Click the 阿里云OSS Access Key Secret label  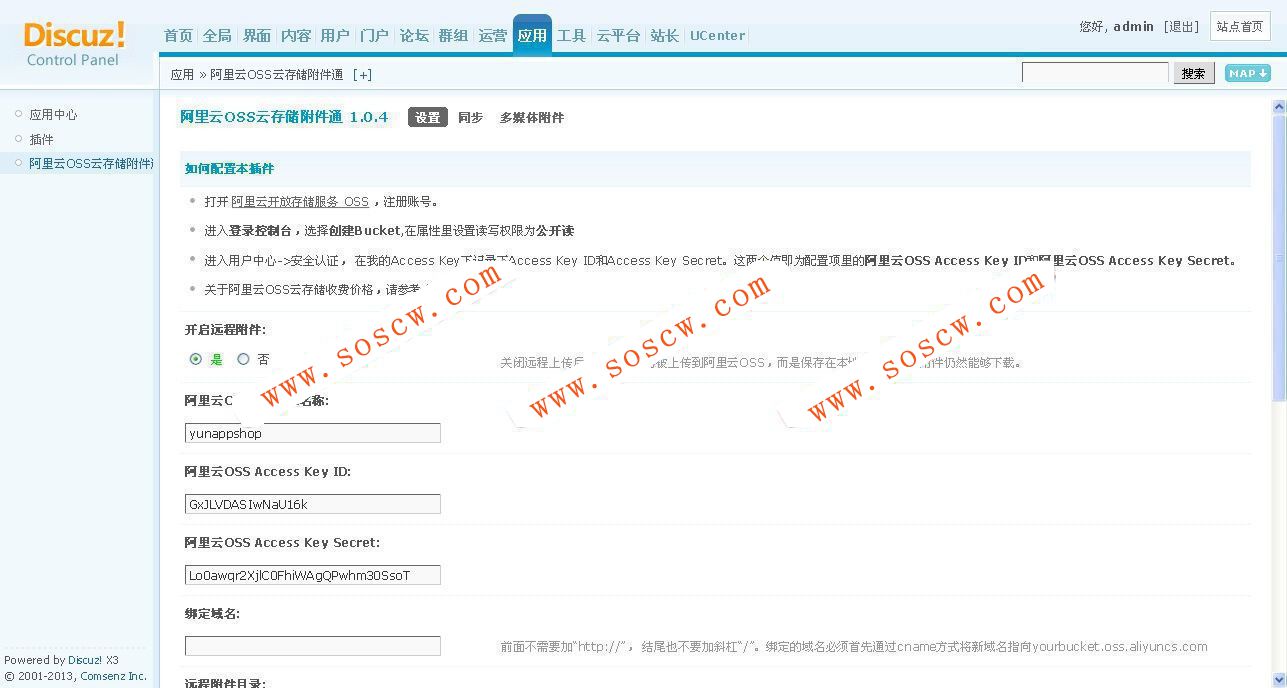click(282, 543)
